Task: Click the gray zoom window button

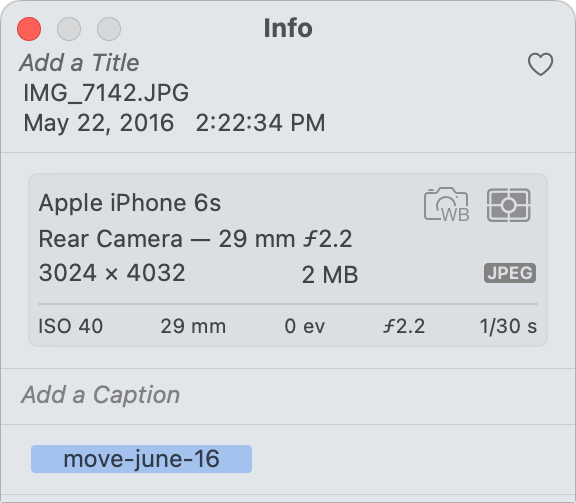Action: tap(109, 29)
